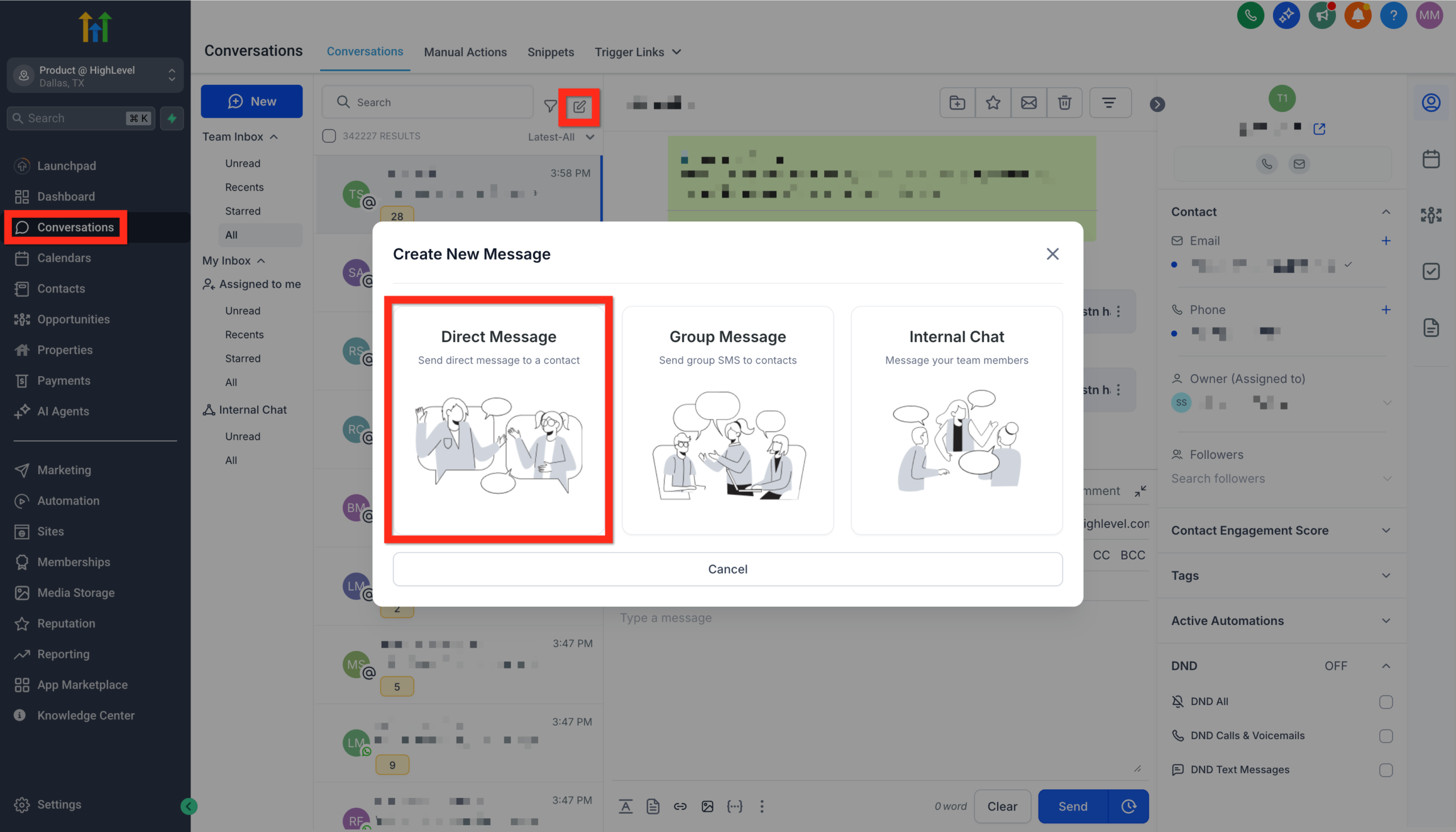Check the select-all conversations checkbox
1456x832 pixels.
tap(329, 136)
